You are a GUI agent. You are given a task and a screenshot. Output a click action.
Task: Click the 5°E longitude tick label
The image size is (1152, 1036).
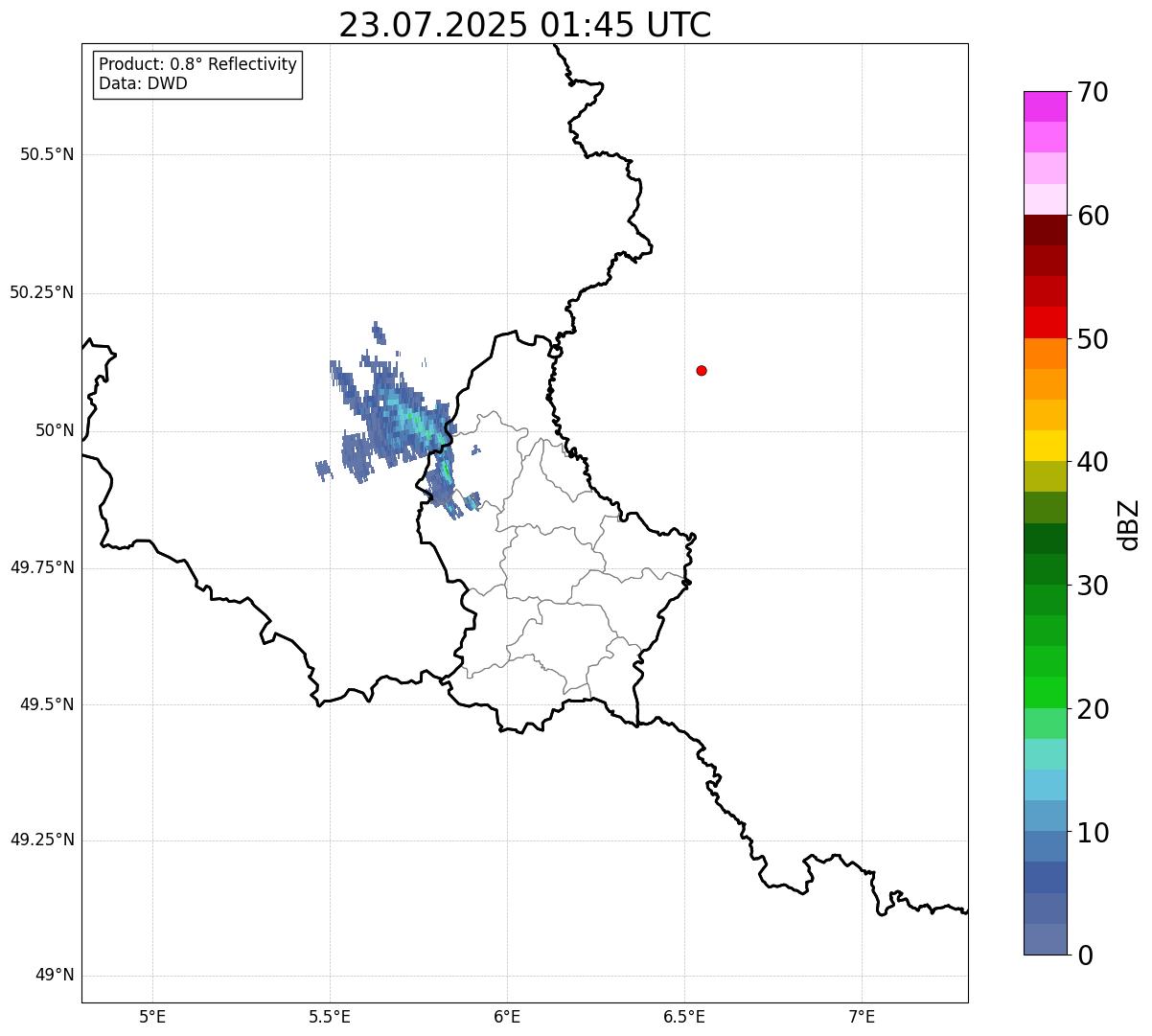(152, 1016)
